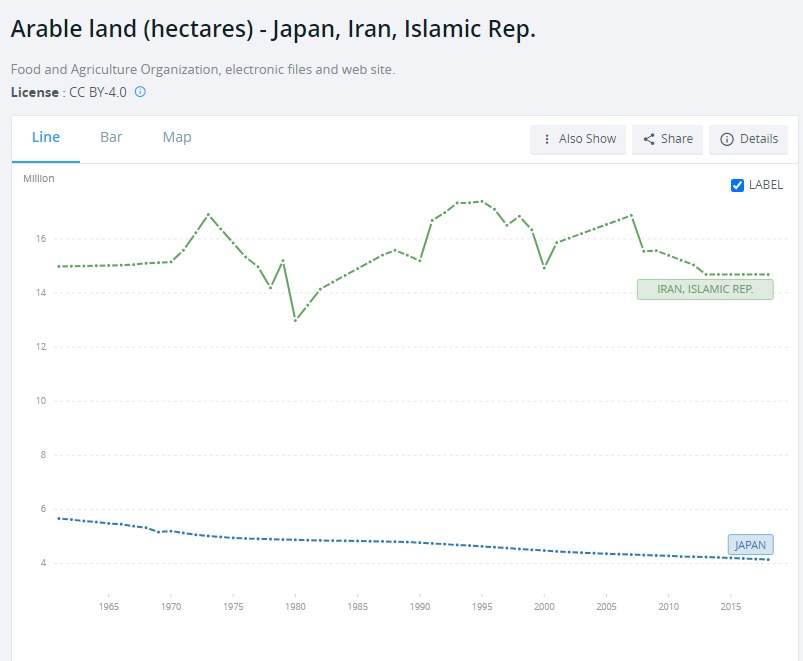Switch to the Map tab
The width and height of the screenshot is (803, 661).
(177, 137)
